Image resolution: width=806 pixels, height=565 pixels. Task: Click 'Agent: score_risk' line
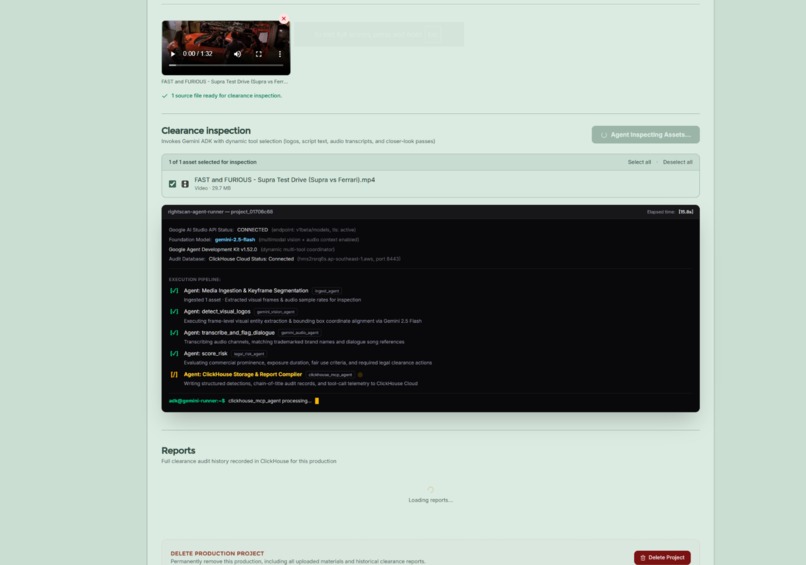(206, 354)
